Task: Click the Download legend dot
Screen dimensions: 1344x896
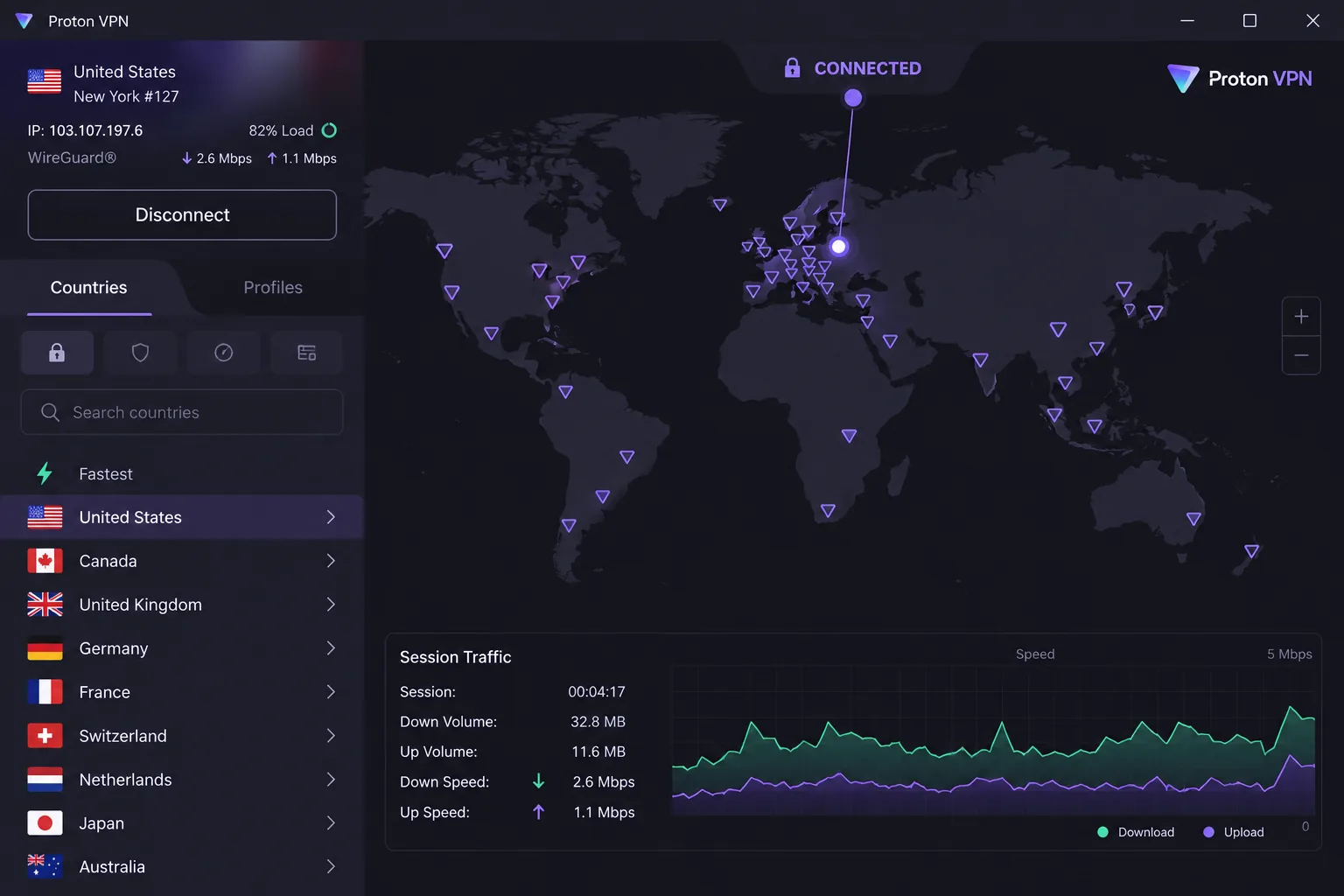Action: [1102, 832]
